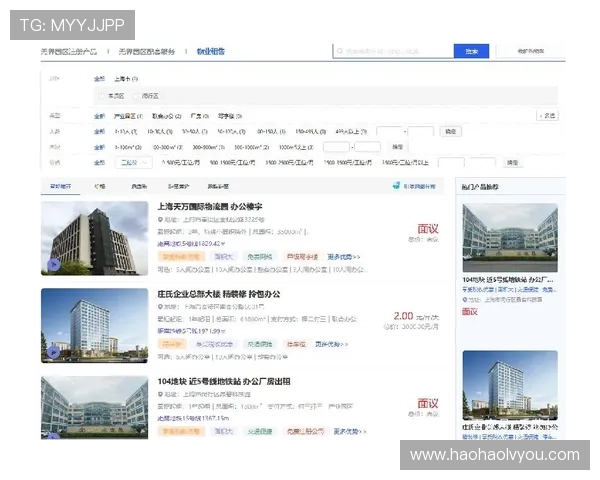Image resolution: width=600 pixels, height=480 pixels.
Task: Click the metro distance link under 庄氏企业总部大楼 listing
Action: point(191,331)
